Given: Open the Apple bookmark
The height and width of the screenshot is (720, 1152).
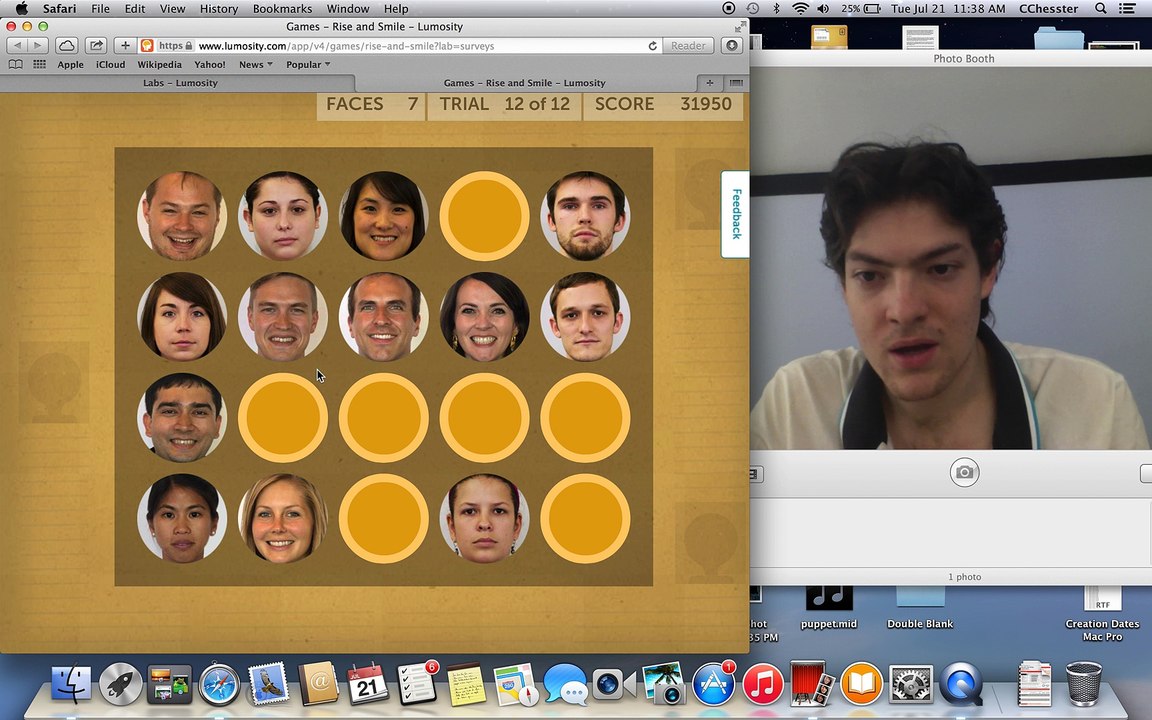Looking at the screenshot, I should coord(71,65).
